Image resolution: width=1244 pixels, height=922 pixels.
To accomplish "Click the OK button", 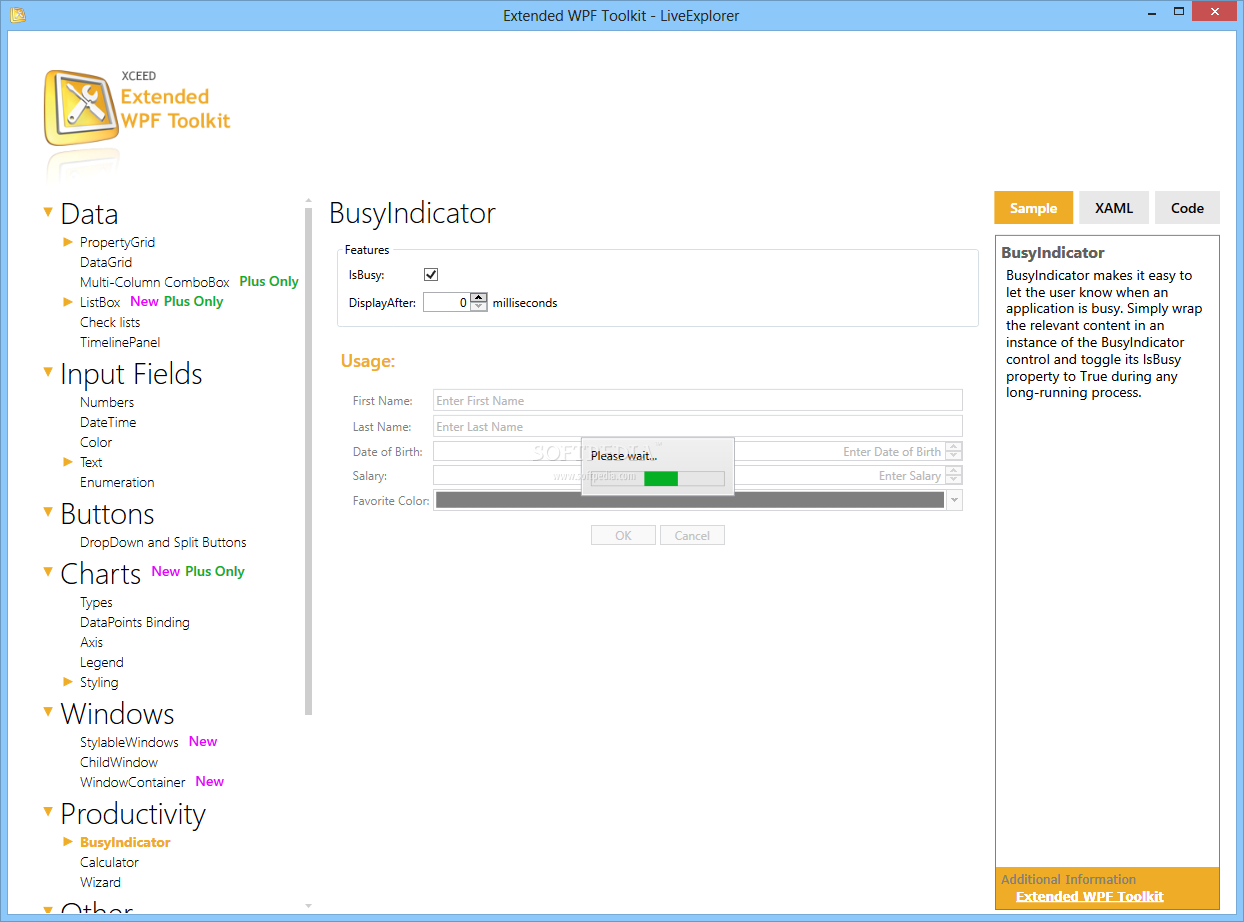I will [623, 535].
